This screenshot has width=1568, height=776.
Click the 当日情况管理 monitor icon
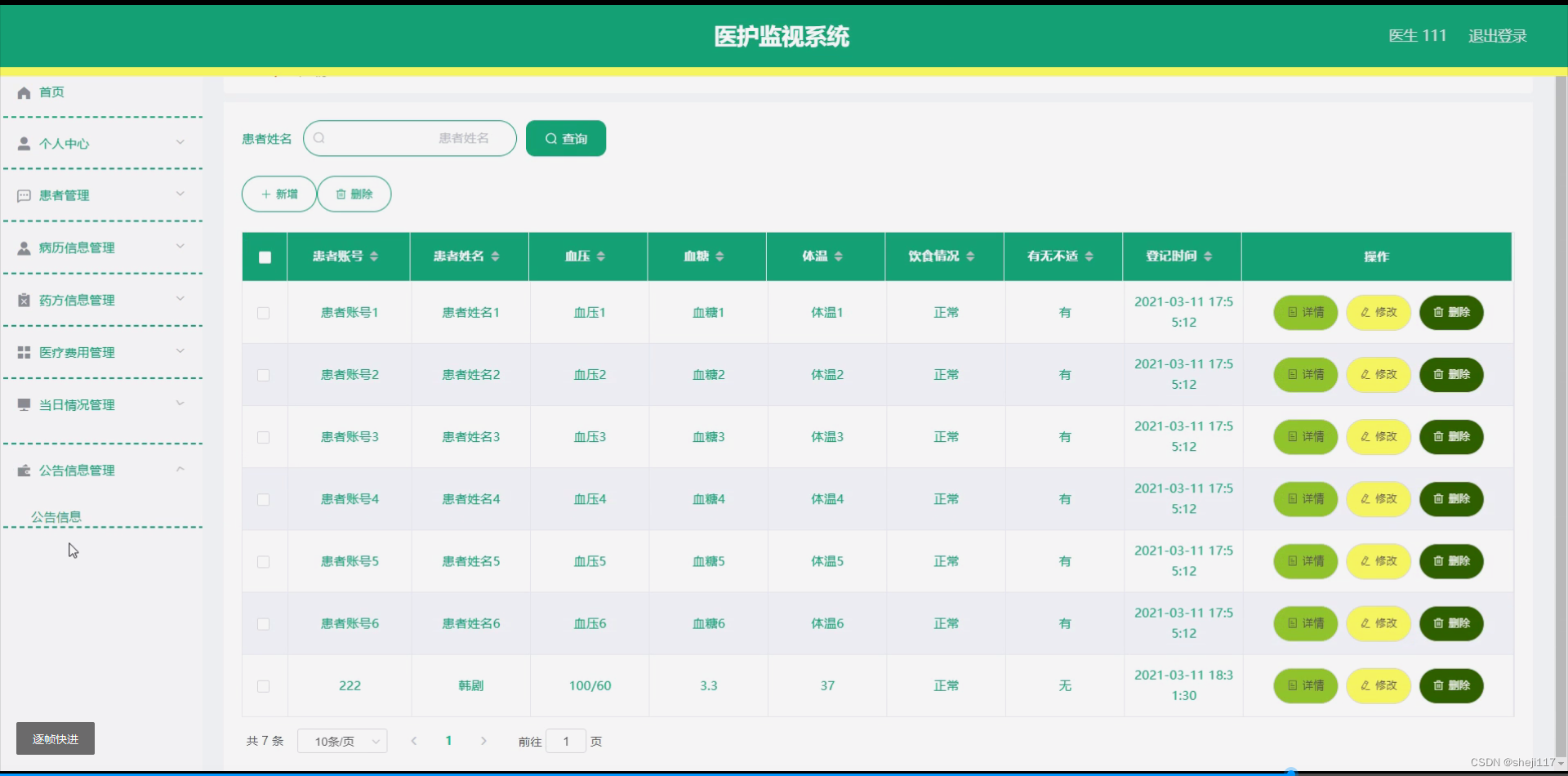pos(23,404)
